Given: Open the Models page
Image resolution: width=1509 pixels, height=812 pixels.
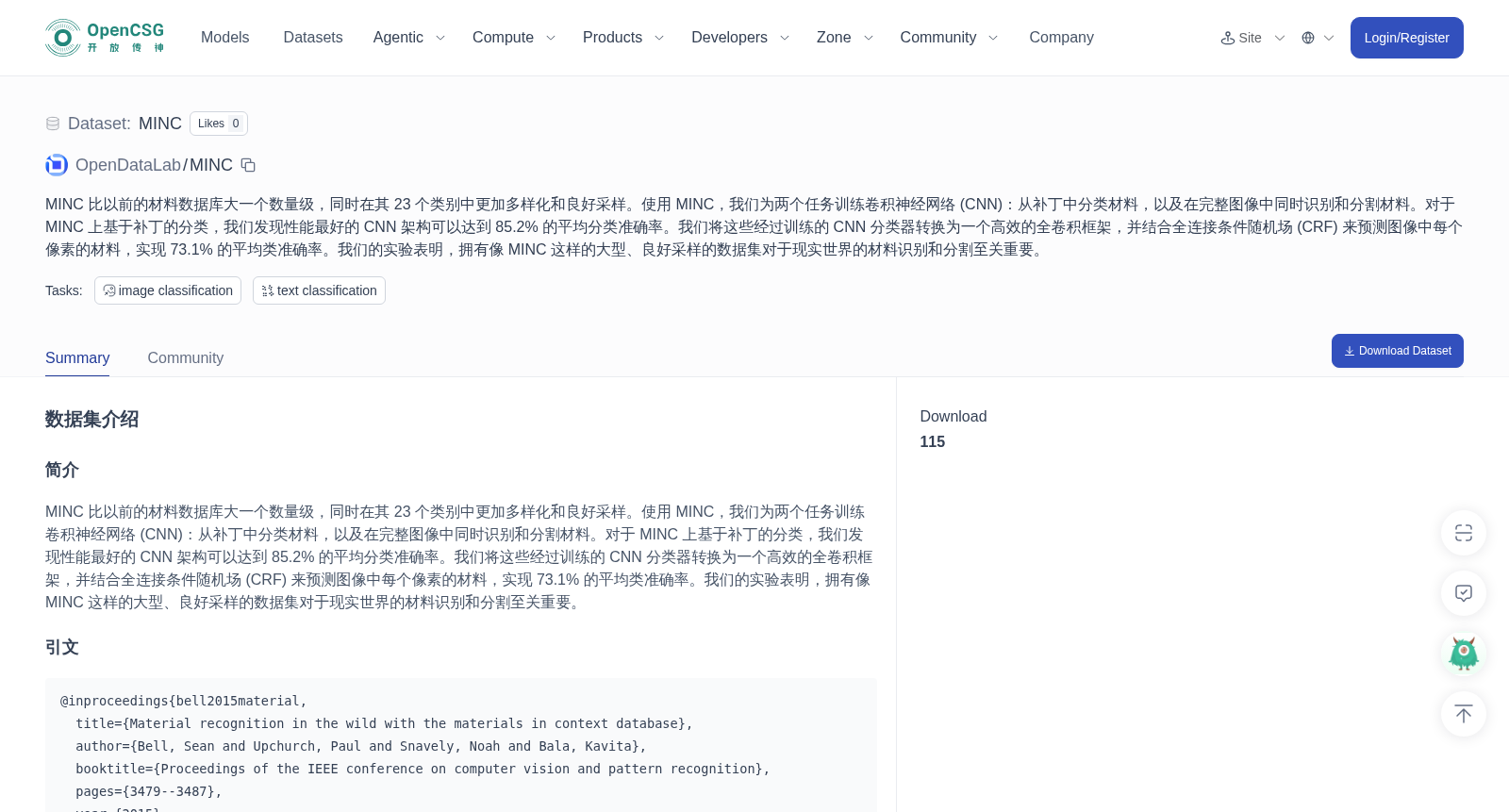Looking at the screenshot, I should point(224,38).
